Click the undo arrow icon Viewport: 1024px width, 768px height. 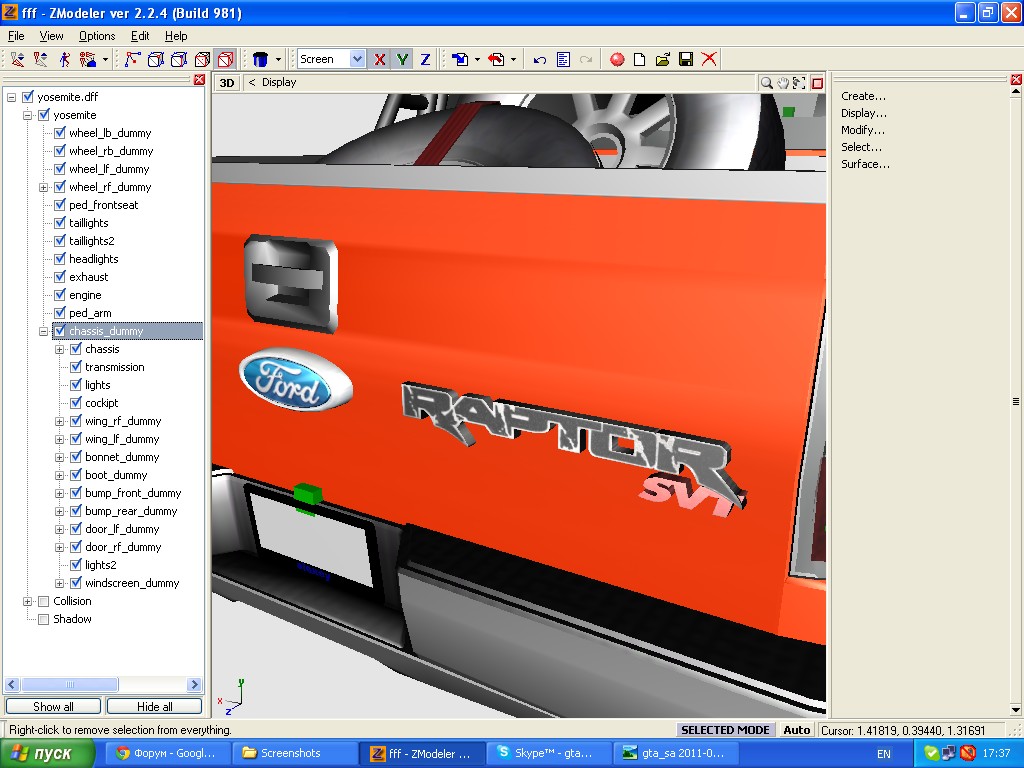tap(539, 59)
